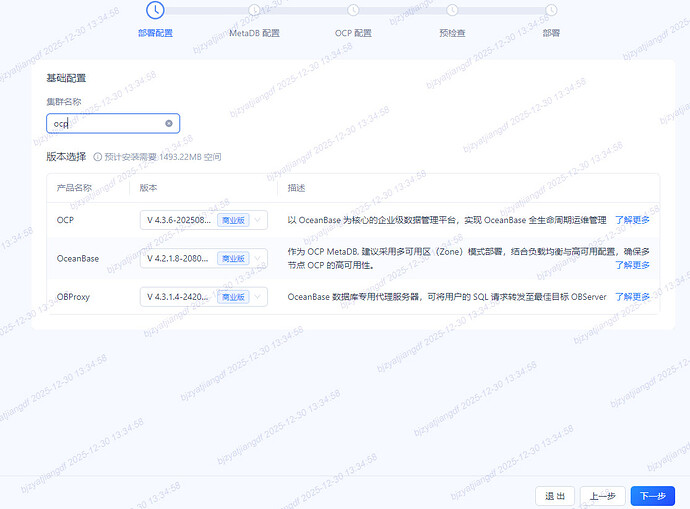The width and height of the screenshot is (690, 509).
Task: Click the 部署配置 step clock icon
Action: (154, 10)
